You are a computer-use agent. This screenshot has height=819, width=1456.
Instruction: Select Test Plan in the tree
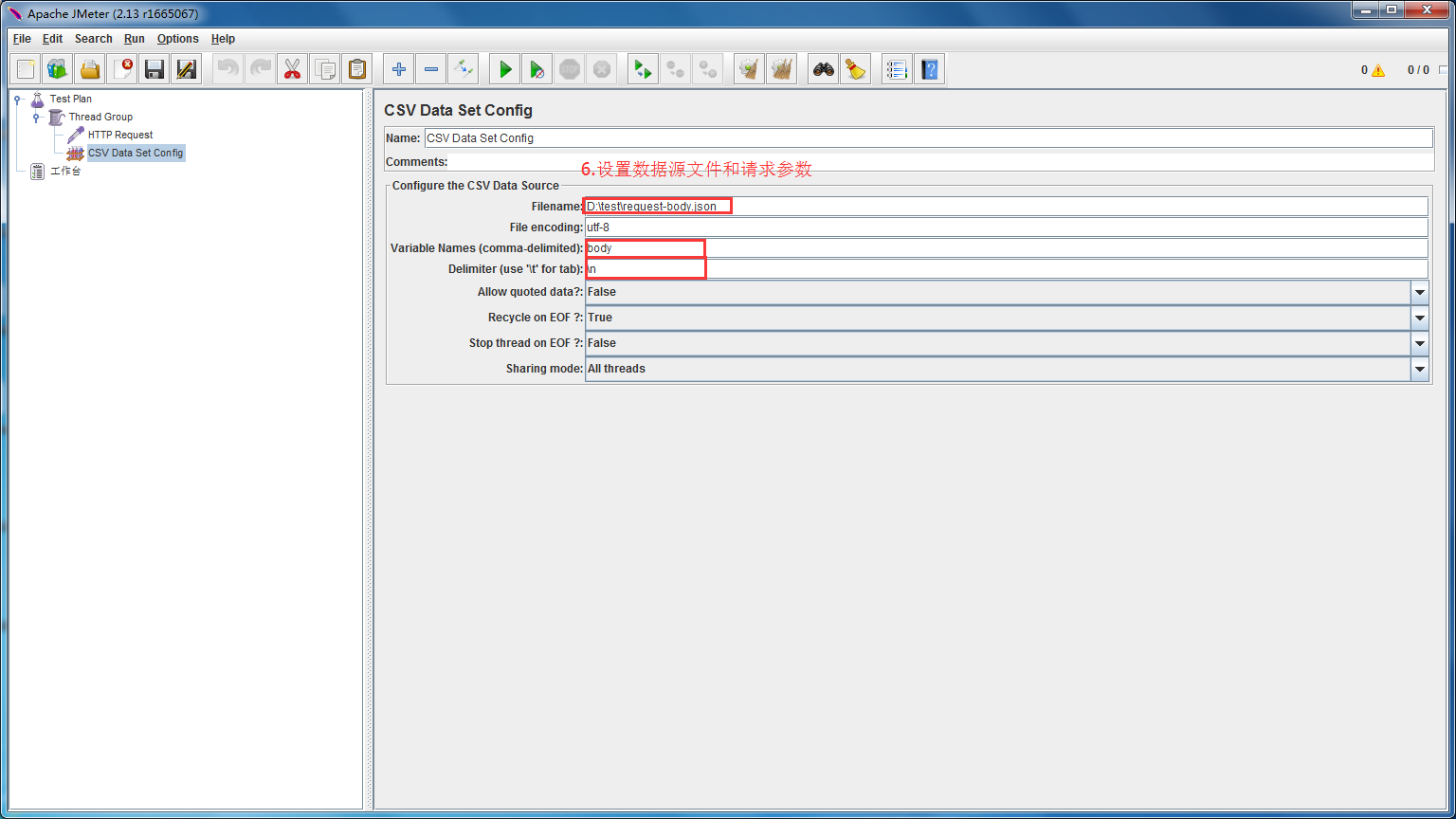click(71, 99)
